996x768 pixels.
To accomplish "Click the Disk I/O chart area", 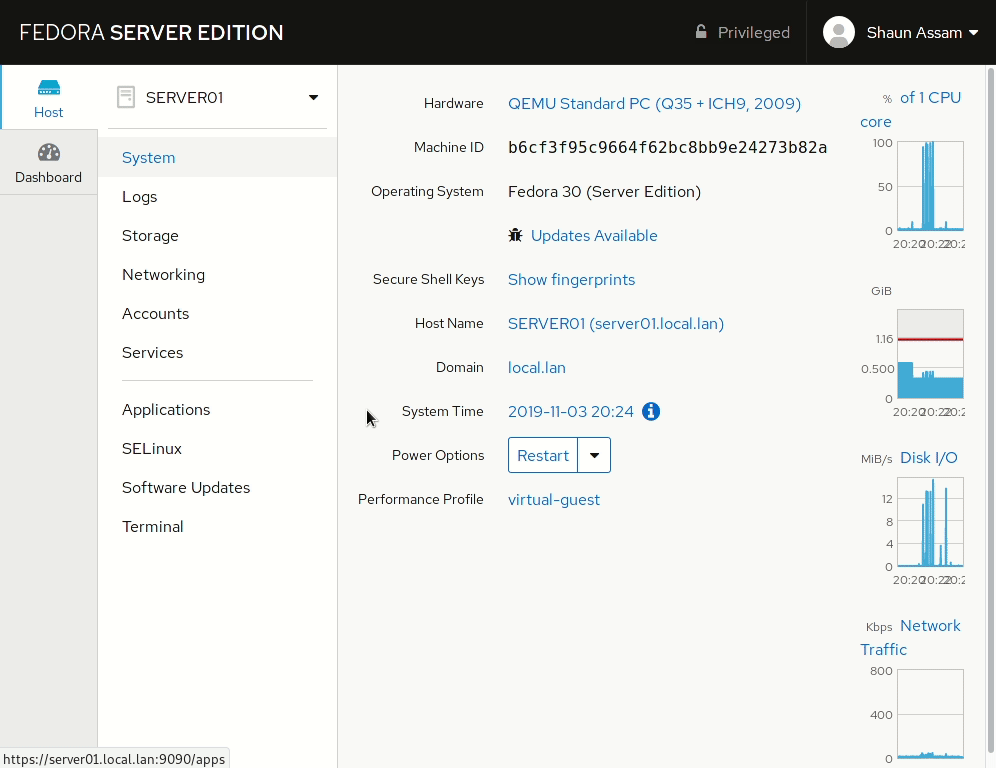I will tap(930, 522).
